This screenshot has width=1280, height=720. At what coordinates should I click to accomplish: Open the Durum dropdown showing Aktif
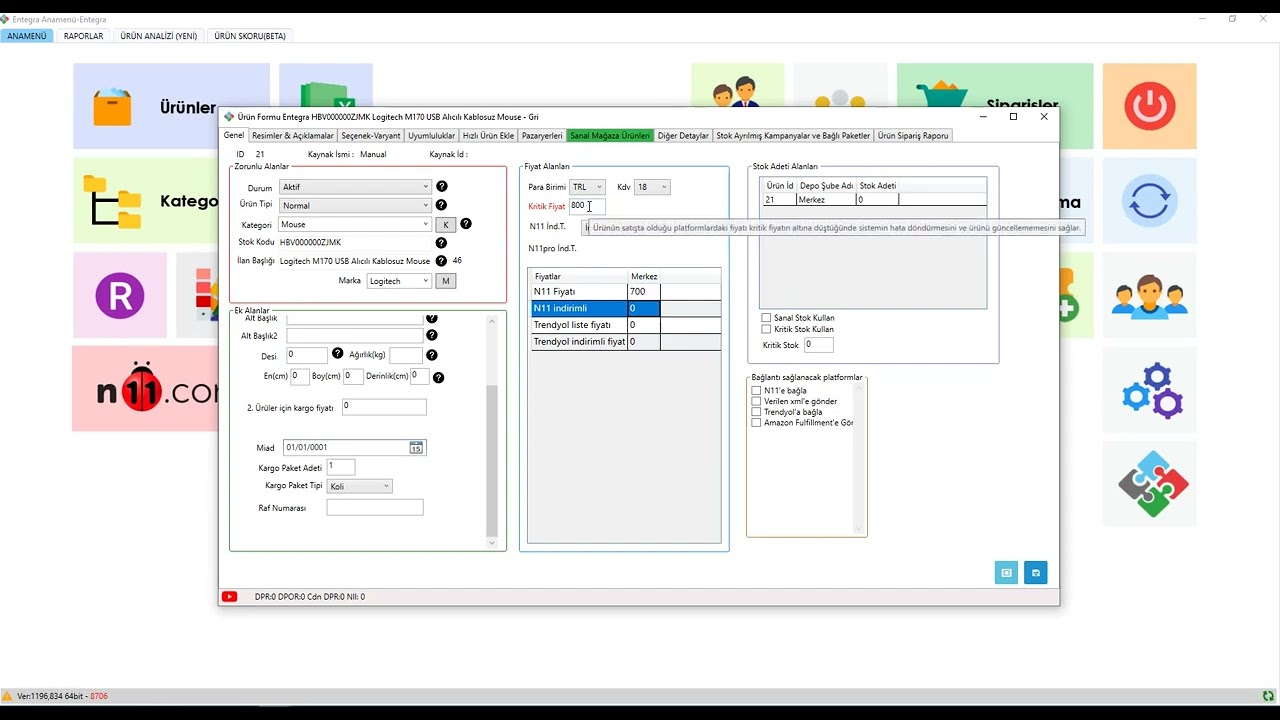coord(355,187)
